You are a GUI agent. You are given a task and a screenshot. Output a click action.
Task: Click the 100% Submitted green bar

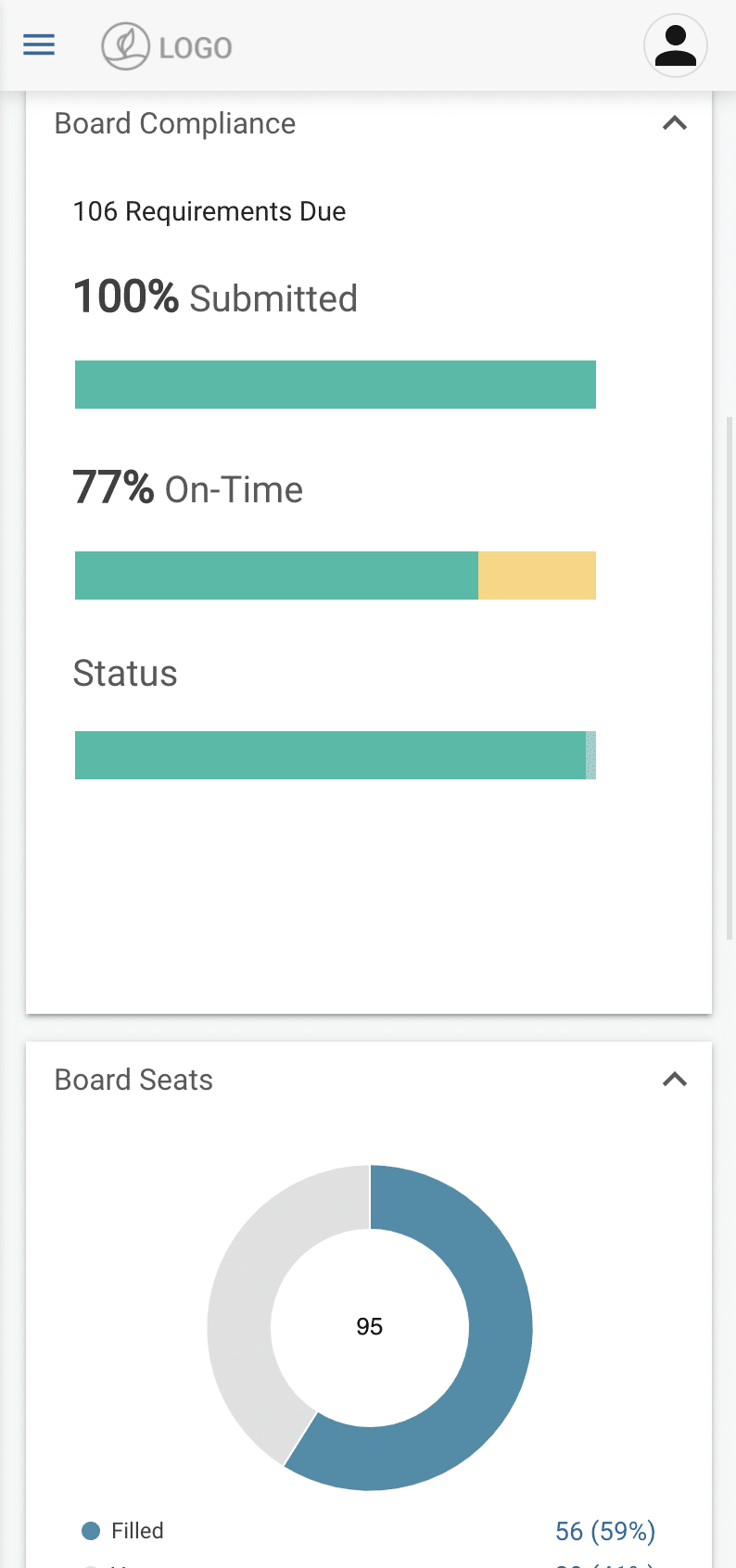336,385
